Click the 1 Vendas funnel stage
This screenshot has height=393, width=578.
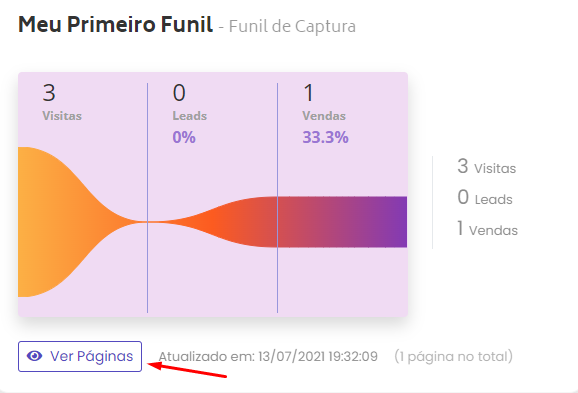point(324,102)
